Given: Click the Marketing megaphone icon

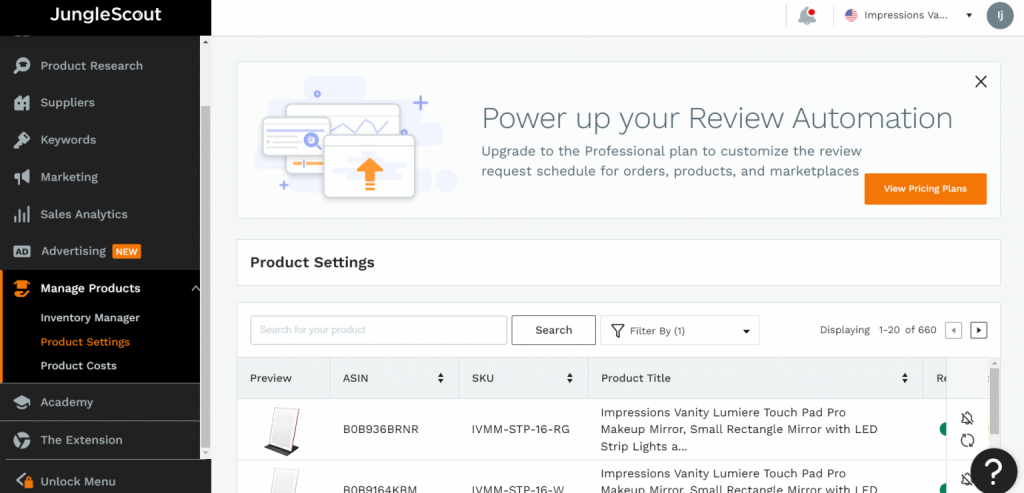Looking at the screenshot, I should pyautogui.click(x=22, y=177).
